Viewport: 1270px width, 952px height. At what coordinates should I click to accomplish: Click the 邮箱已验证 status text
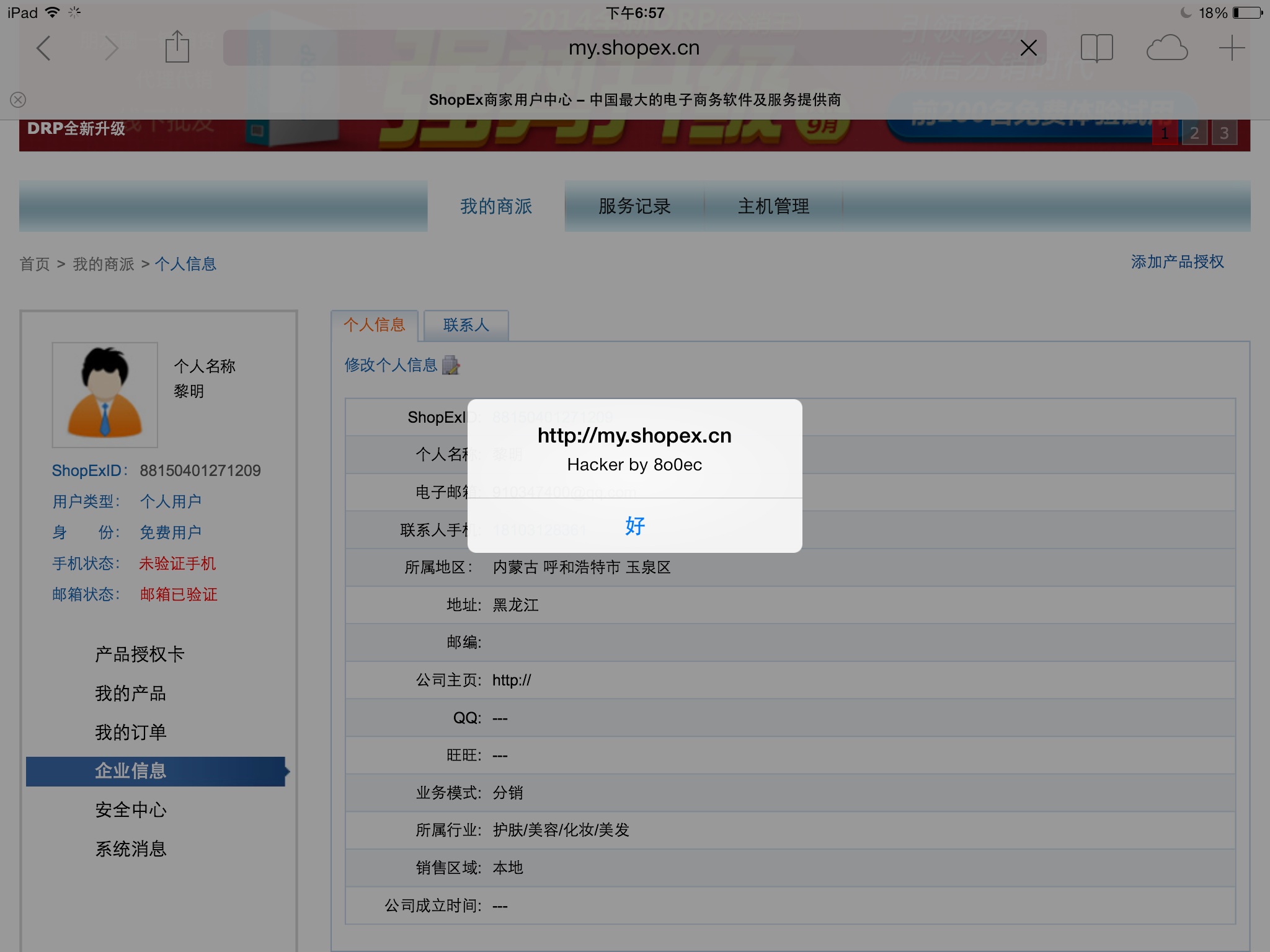pyautogui.click(x=179, y=594)
